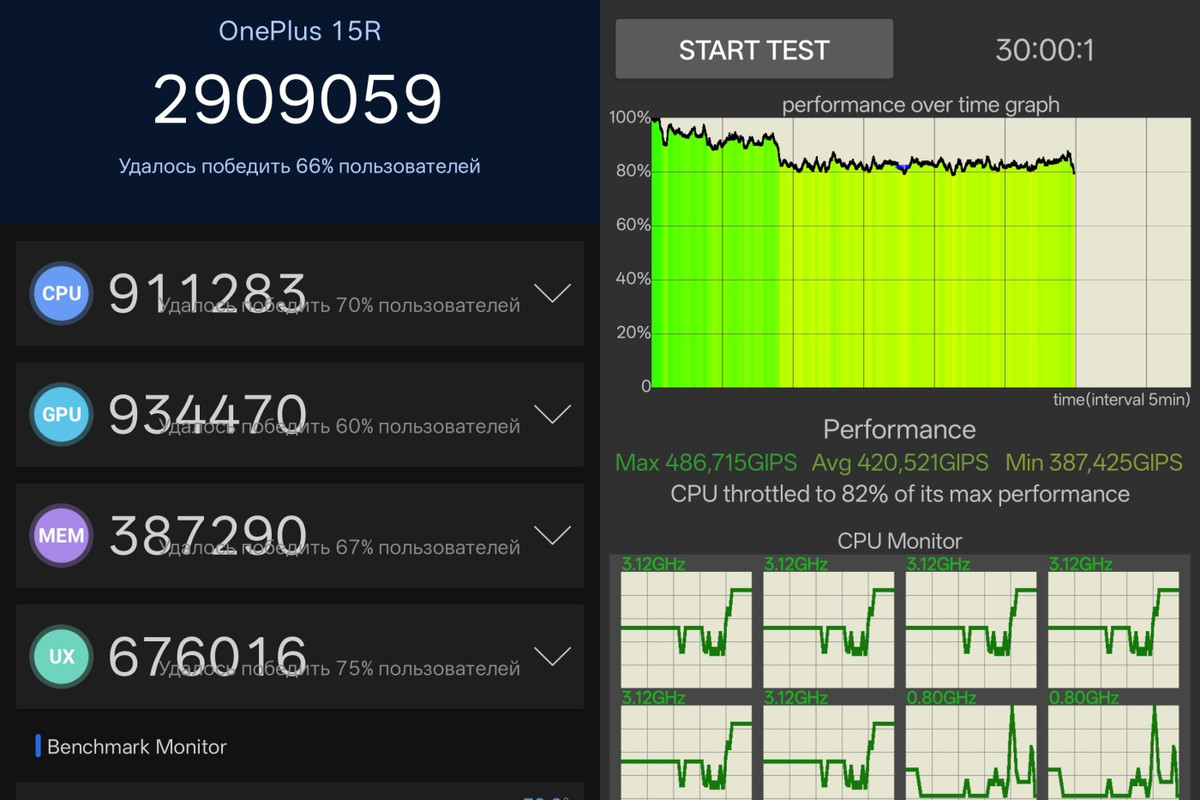
Task: Click the GPU score icon
Action: click(x=62, y=414)
